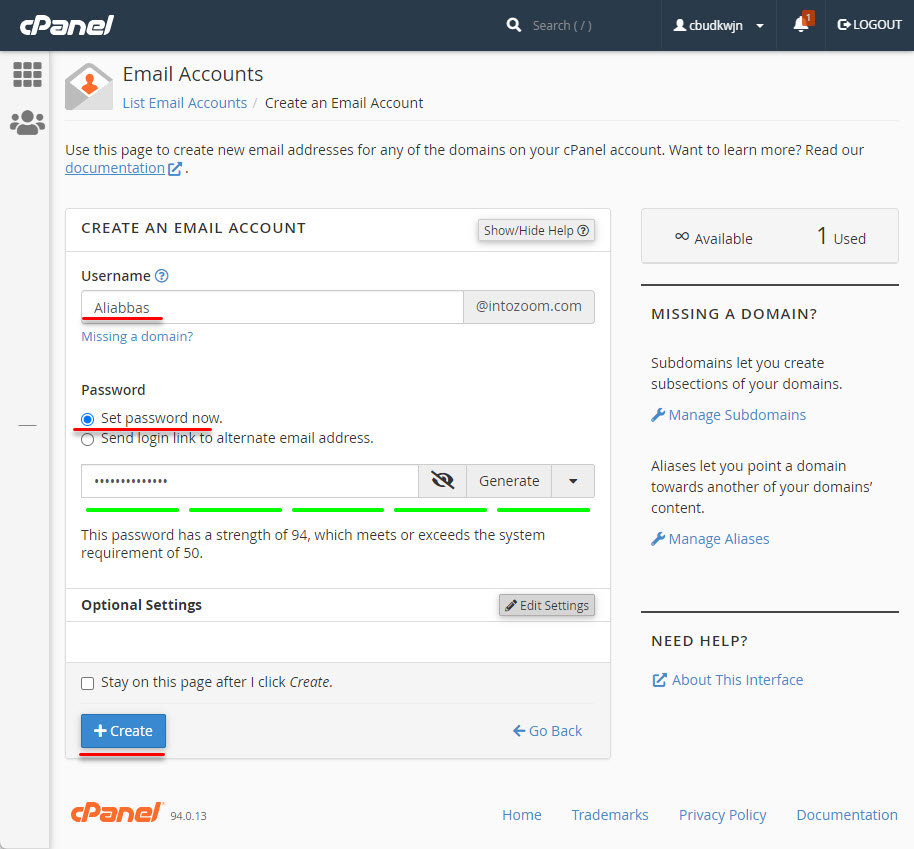
Task: Open Manage Aliases link
Action: point(710,539)
